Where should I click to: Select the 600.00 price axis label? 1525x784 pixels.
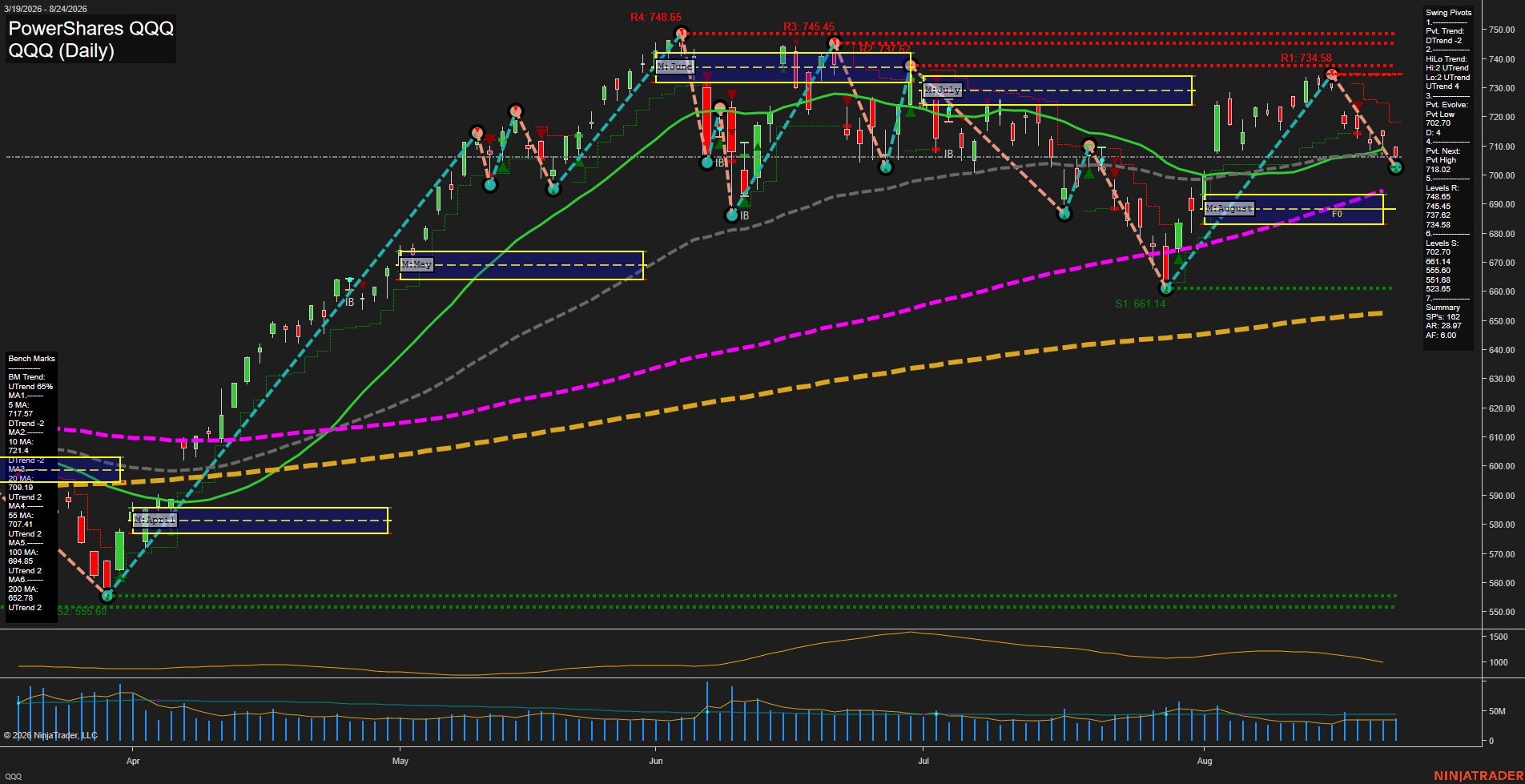click(x=1502, y=466)
